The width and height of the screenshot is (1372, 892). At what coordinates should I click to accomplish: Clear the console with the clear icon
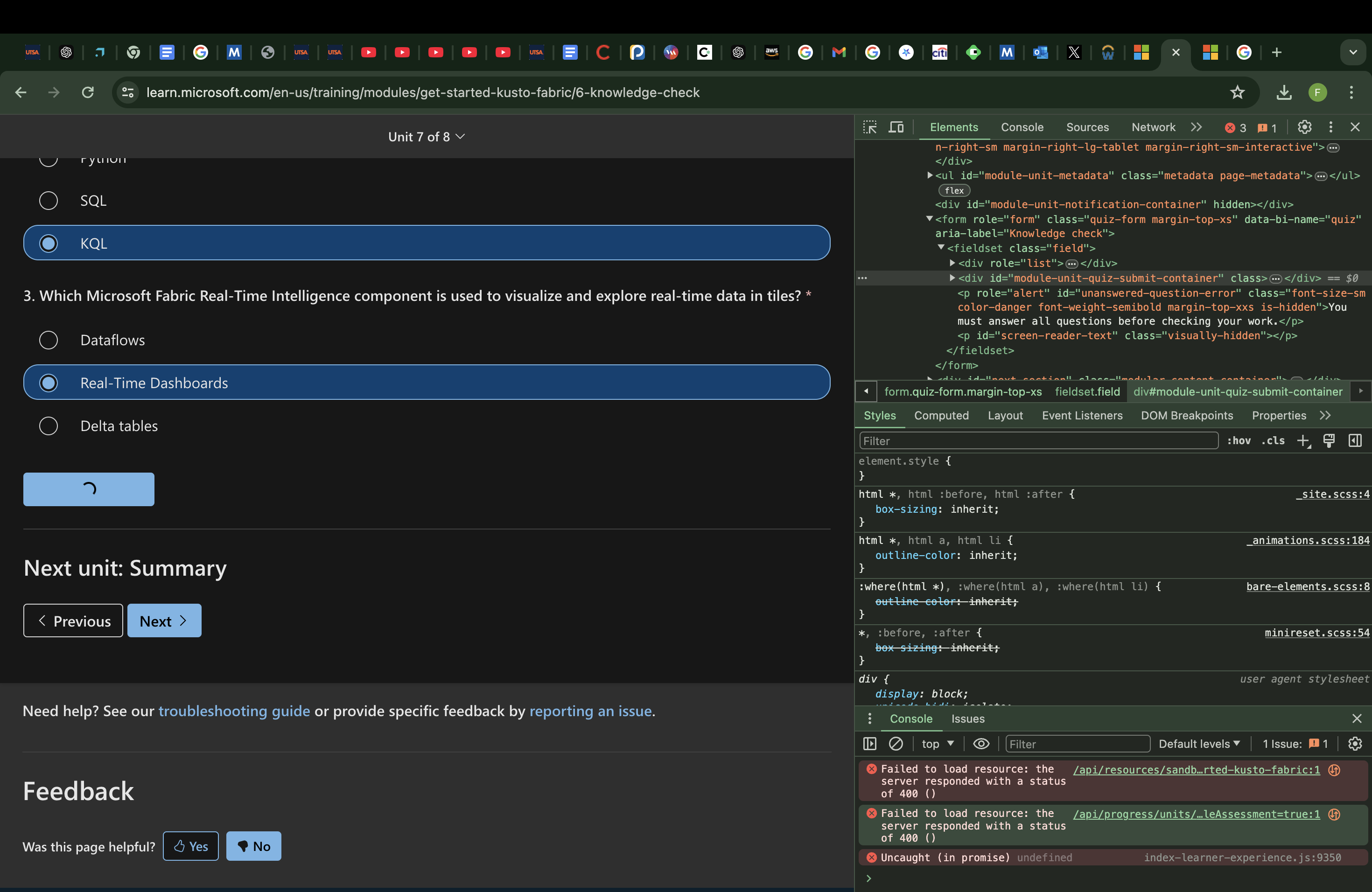click(896, 744)
